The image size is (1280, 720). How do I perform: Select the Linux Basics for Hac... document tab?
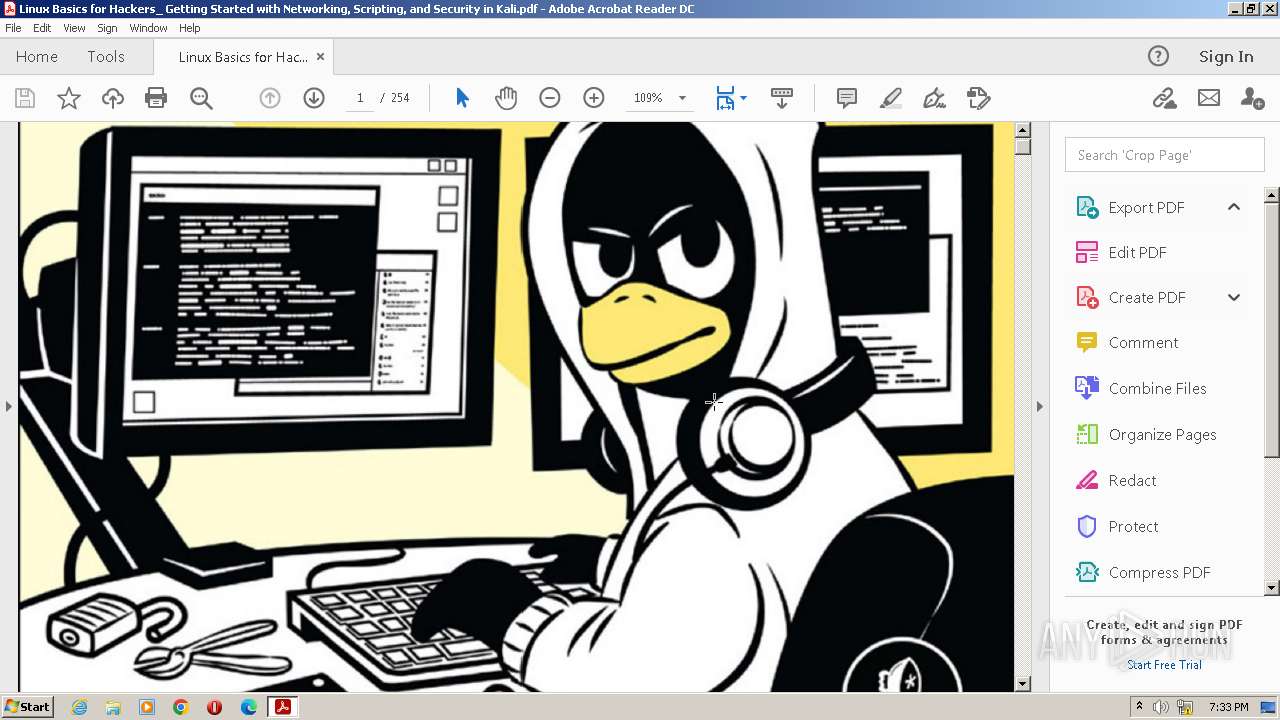(243, 57)
